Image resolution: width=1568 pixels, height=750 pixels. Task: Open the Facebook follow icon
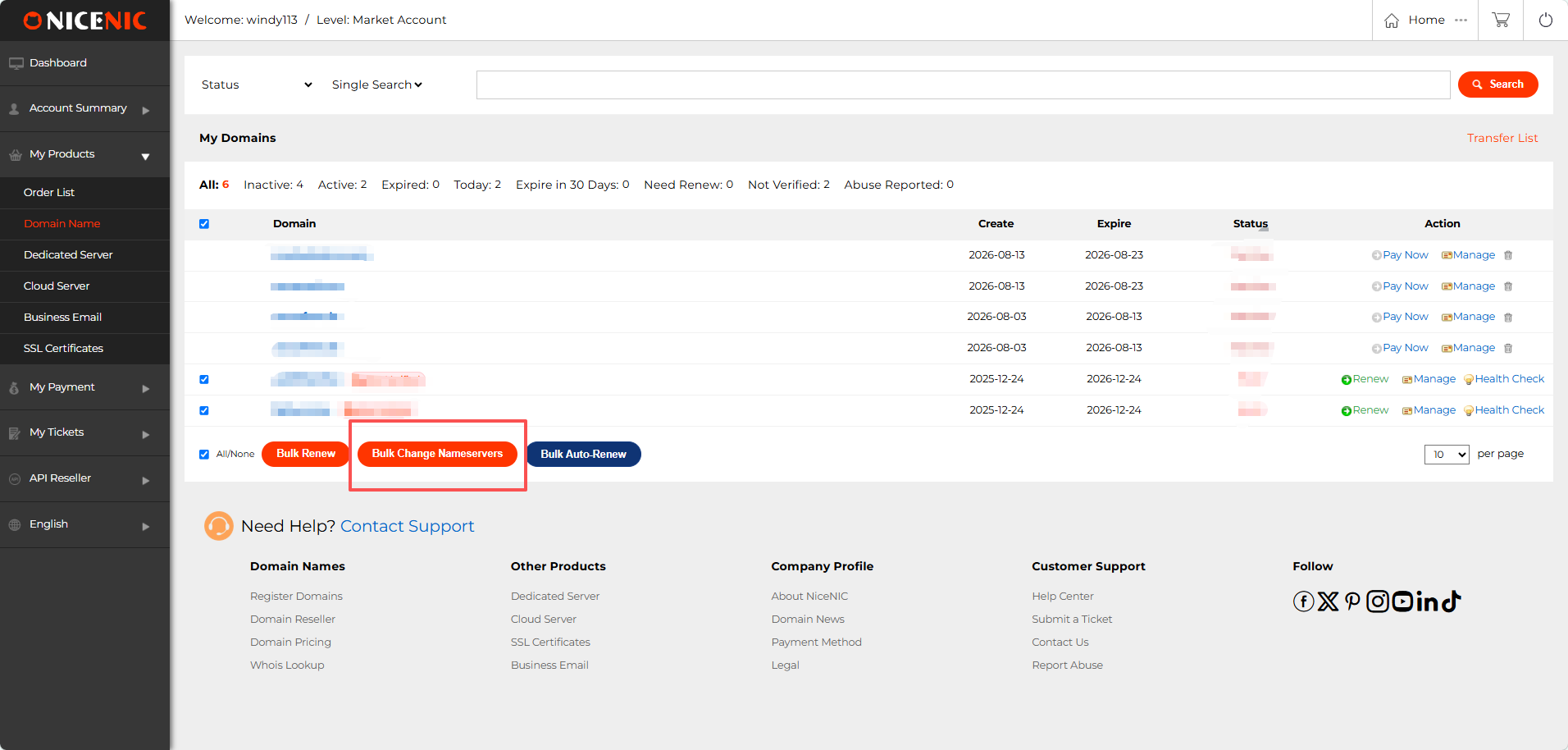(x=1304, y=601)
